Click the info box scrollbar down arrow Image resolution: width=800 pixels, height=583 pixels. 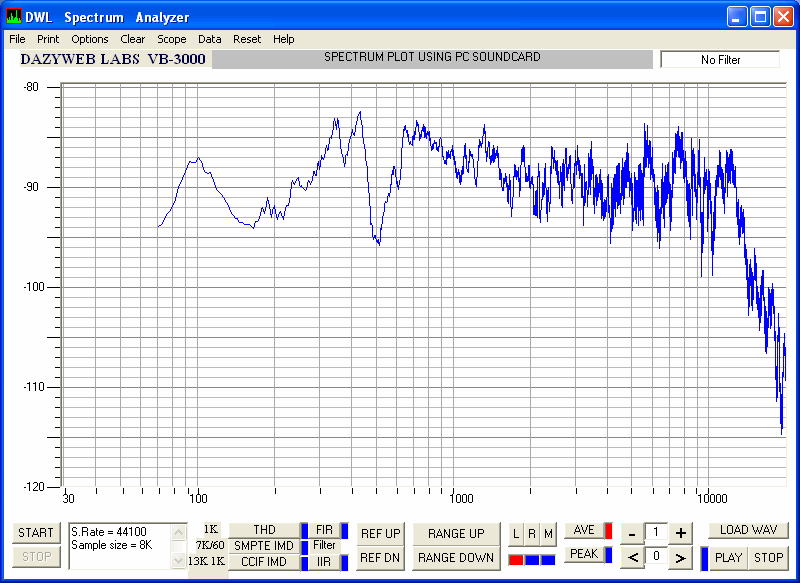pyautogui.click(x=179, y=560)
